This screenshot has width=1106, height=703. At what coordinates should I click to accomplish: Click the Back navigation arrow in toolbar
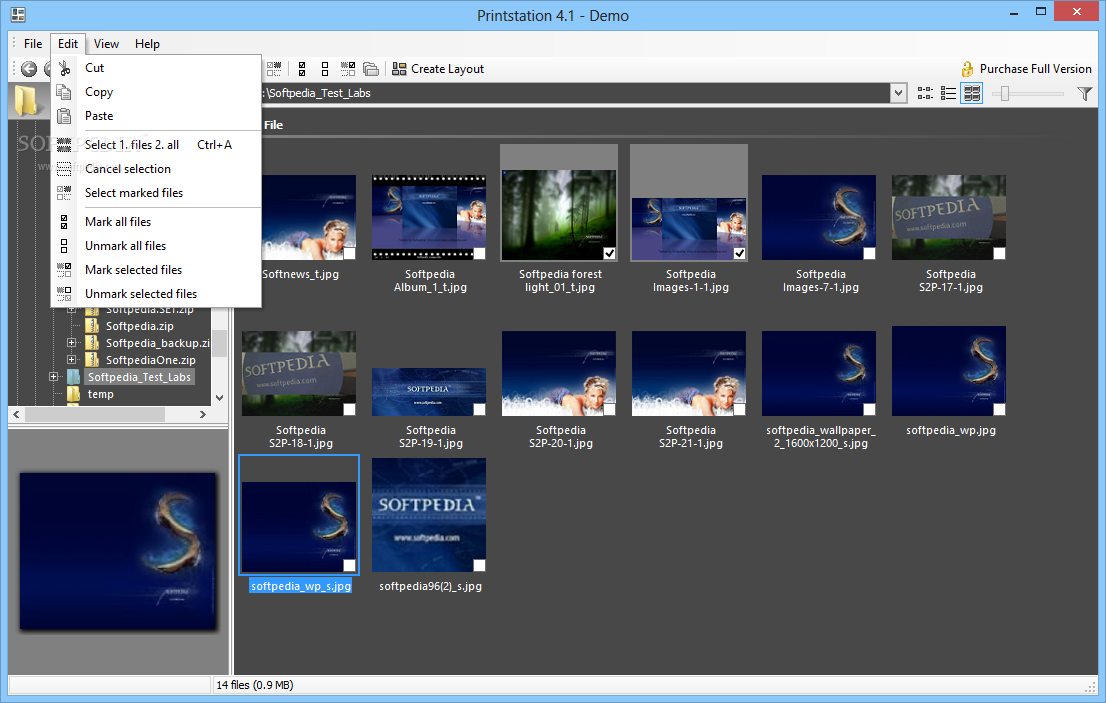[29, 69]
